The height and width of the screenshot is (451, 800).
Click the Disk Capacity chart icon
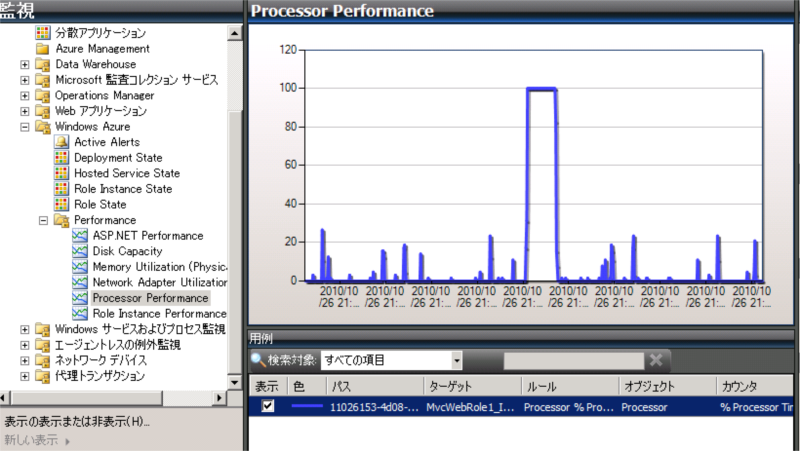pos(80,251)
